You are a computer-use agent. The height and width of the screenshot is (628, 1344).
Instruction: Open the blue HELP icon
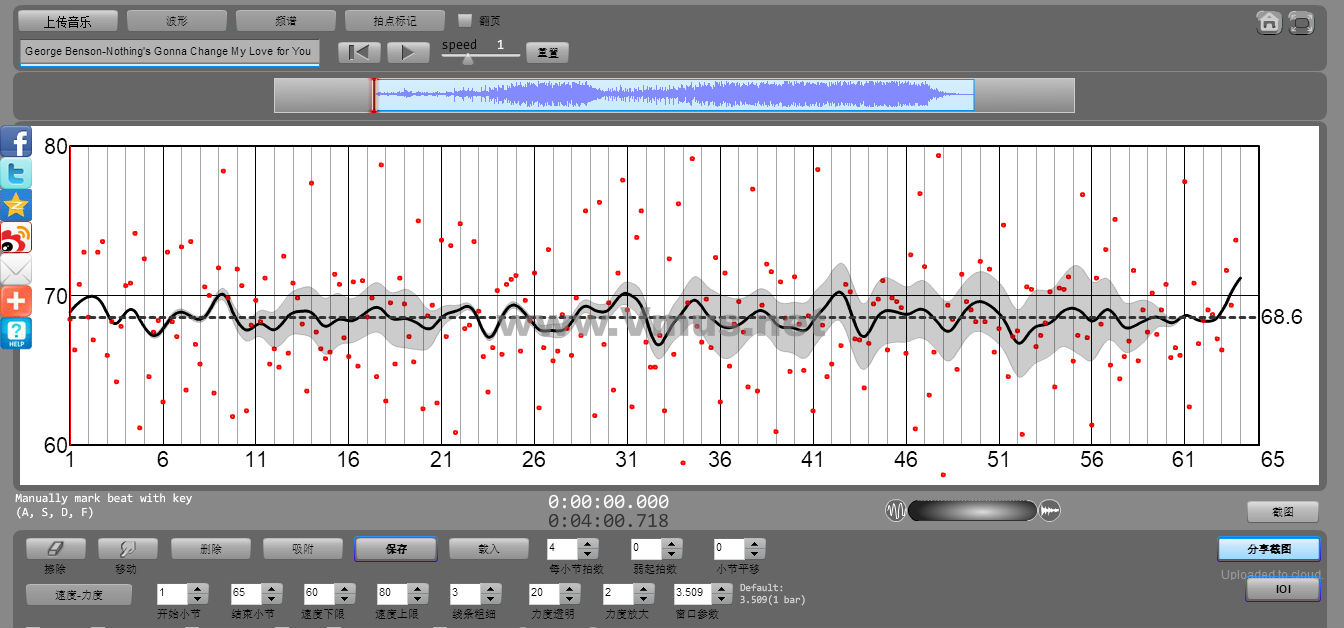[x=16, y=333]
